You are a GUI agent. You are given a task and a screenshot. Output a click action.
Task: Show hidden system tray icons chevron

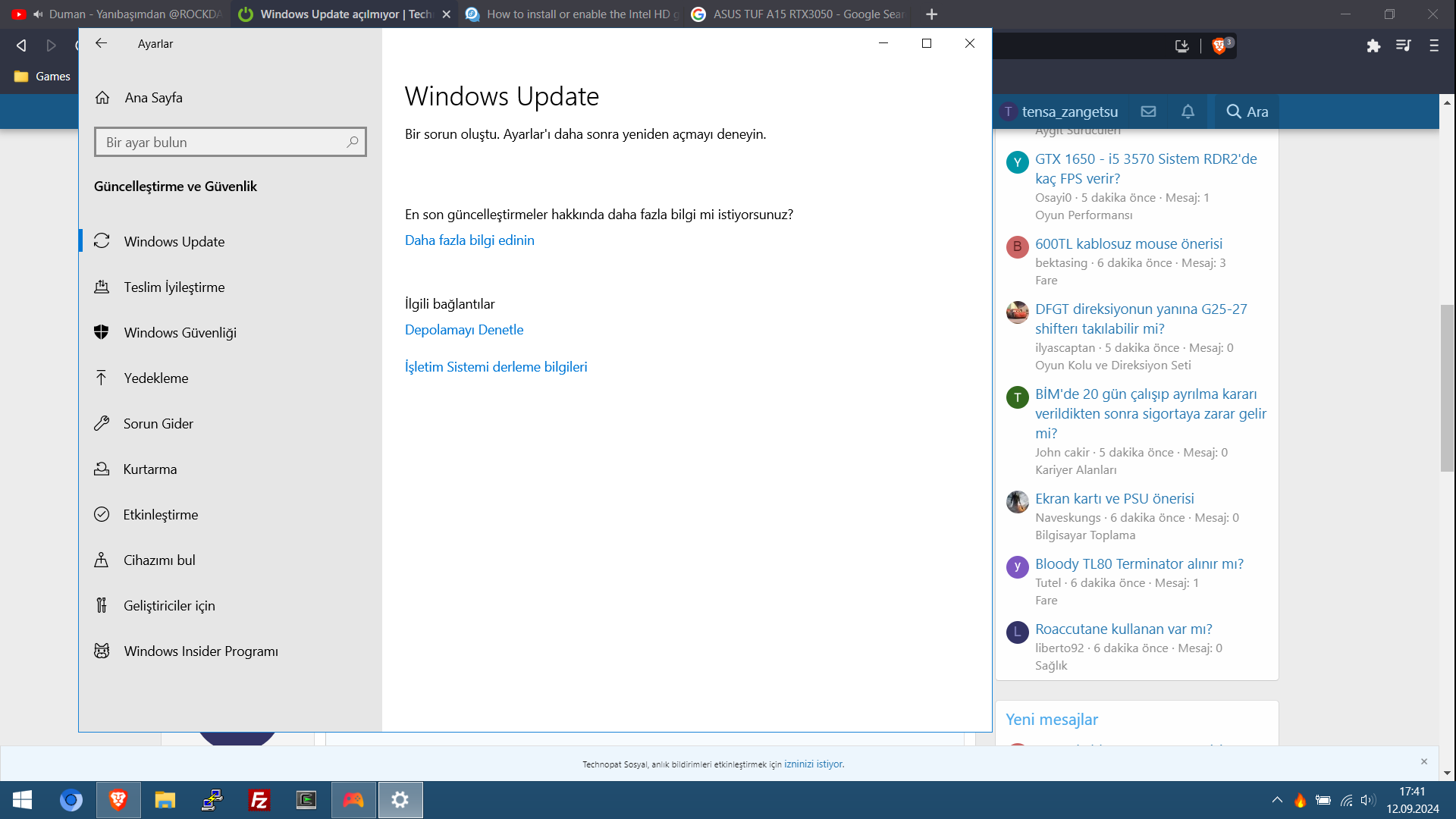point(1277,800)
